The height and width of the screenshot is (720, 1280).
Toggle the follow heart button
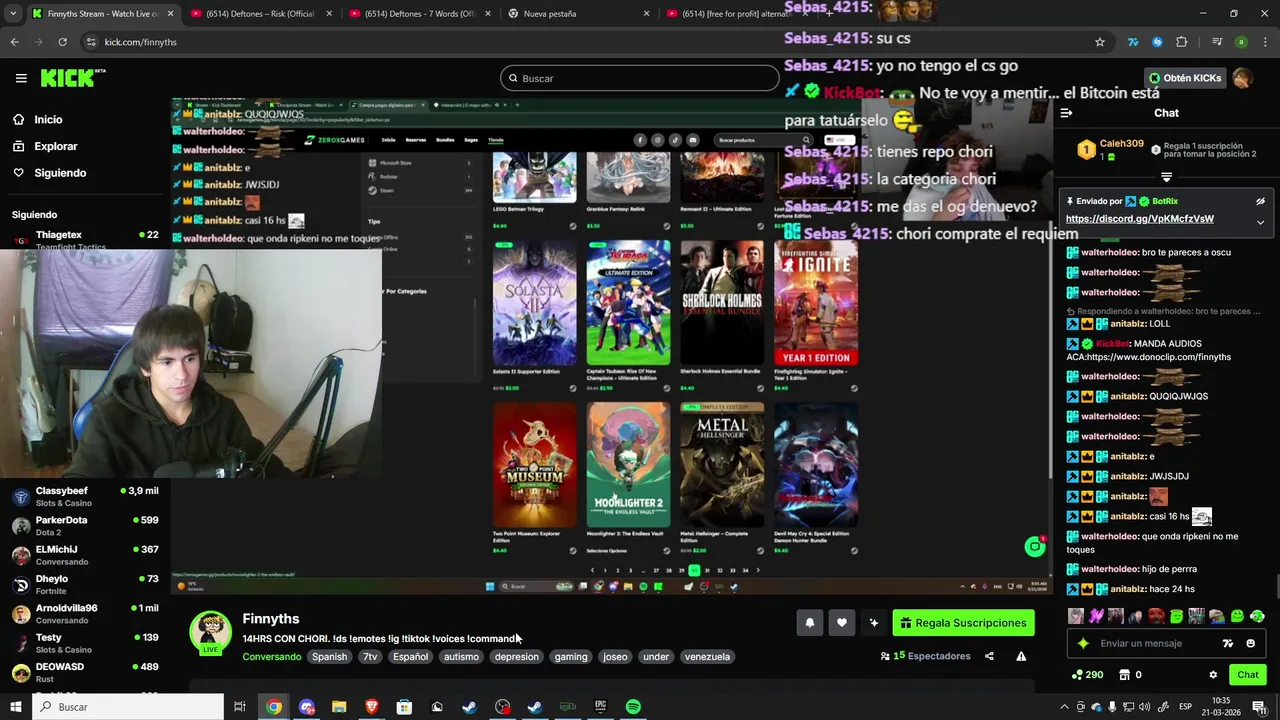842,623
